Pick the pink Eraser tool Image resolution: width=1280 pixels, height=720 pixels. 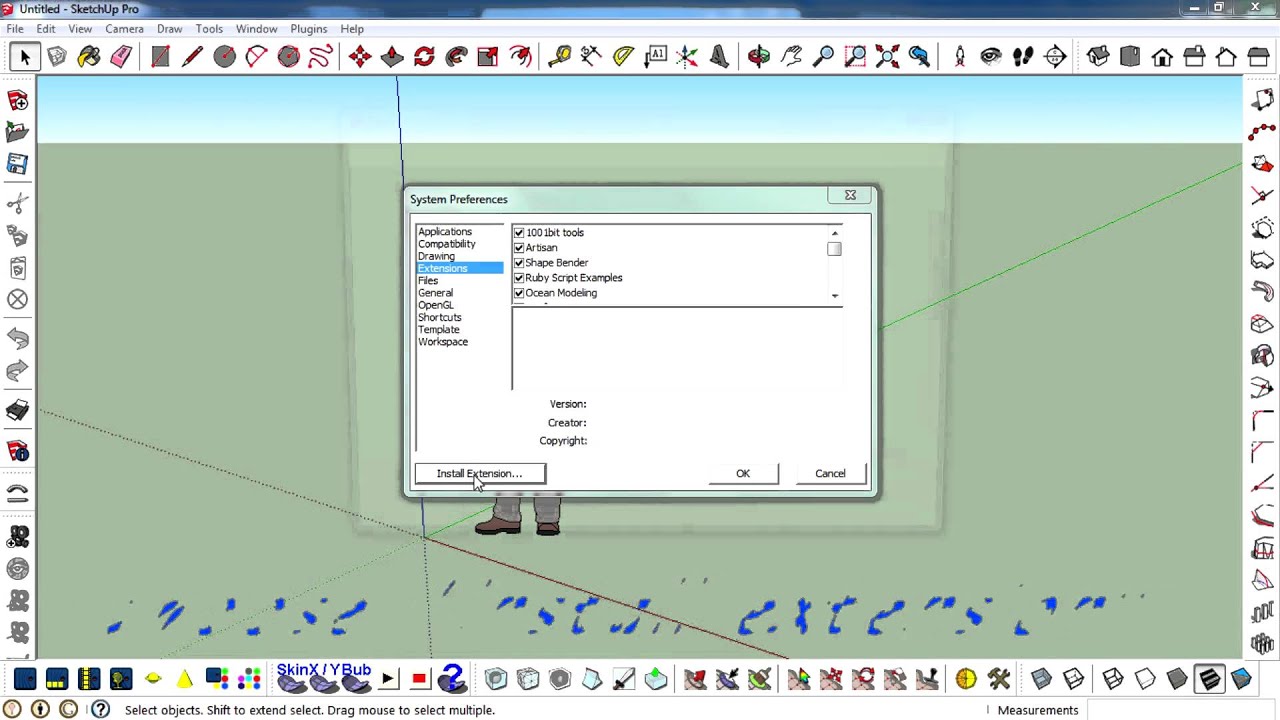(x=121, y=57)
